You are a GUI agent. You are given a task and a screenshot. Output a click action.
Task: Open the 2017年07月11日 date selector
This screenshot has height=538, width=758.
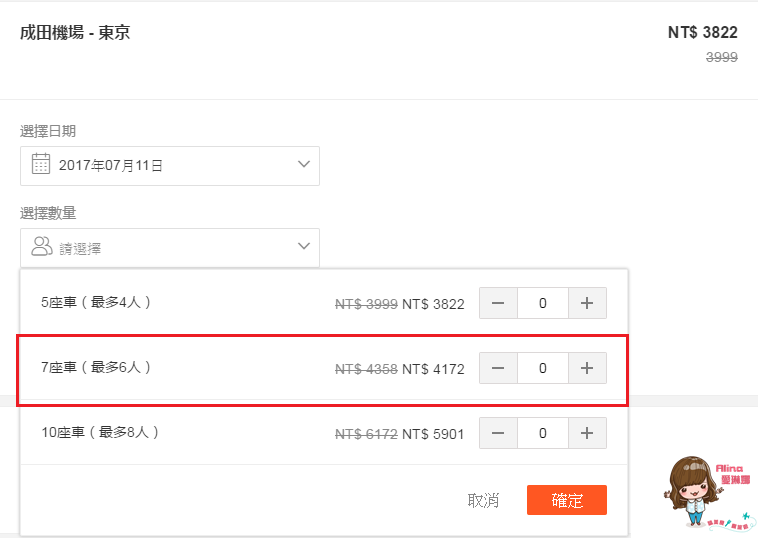[x=170, y=166]
